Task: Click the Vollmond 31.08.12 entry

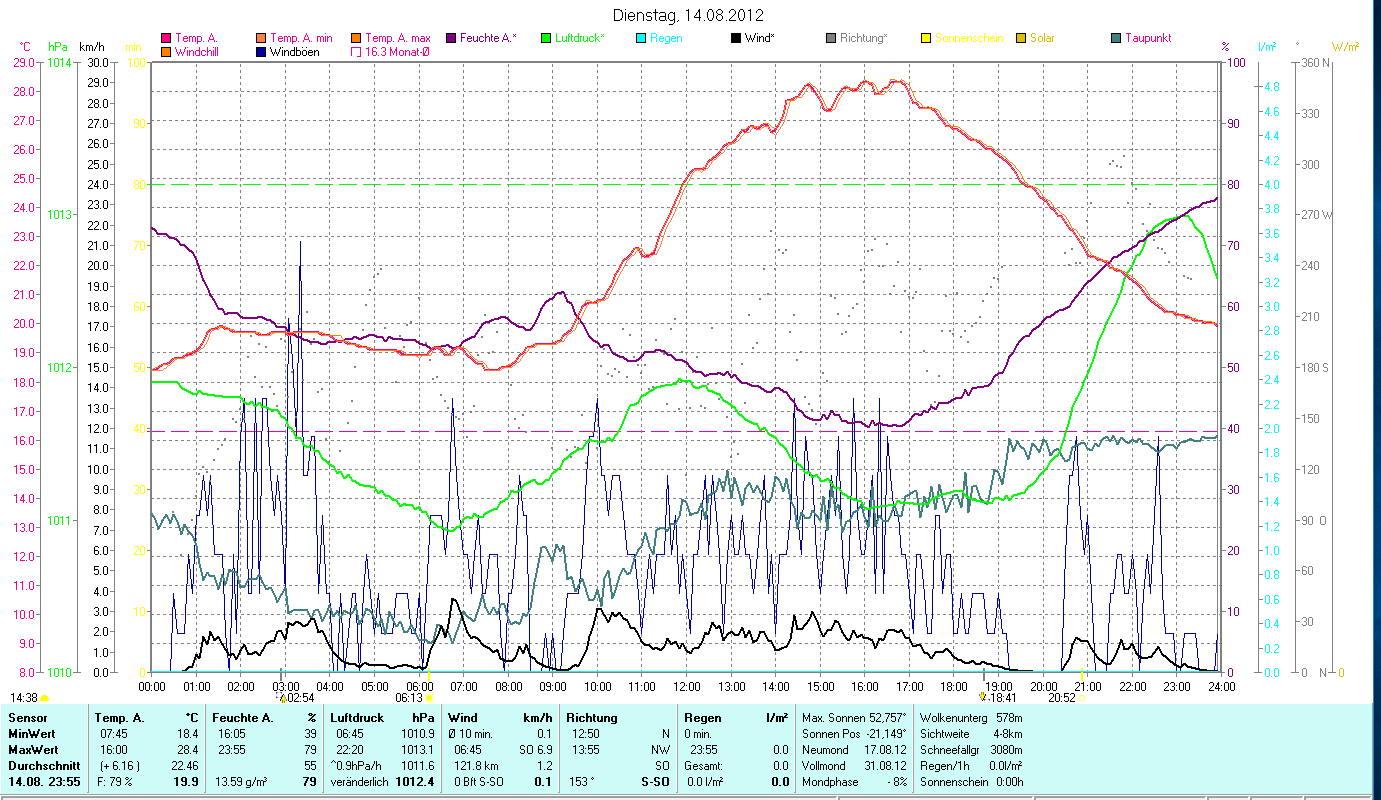Action: click(x=854, y=766)
